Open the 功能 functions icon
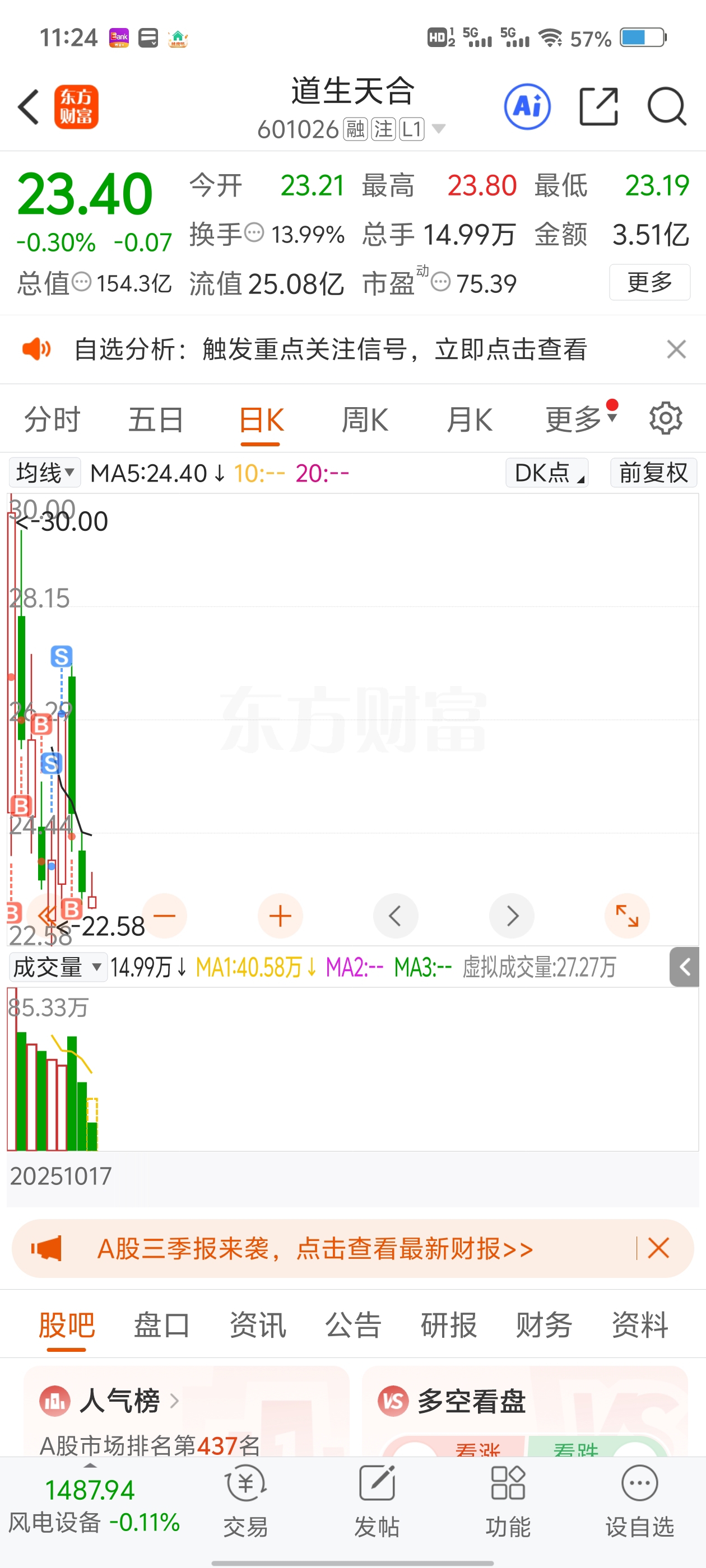Image resolution: width=706 pixels, height=1568 pixels. (x=508, y=1500)
